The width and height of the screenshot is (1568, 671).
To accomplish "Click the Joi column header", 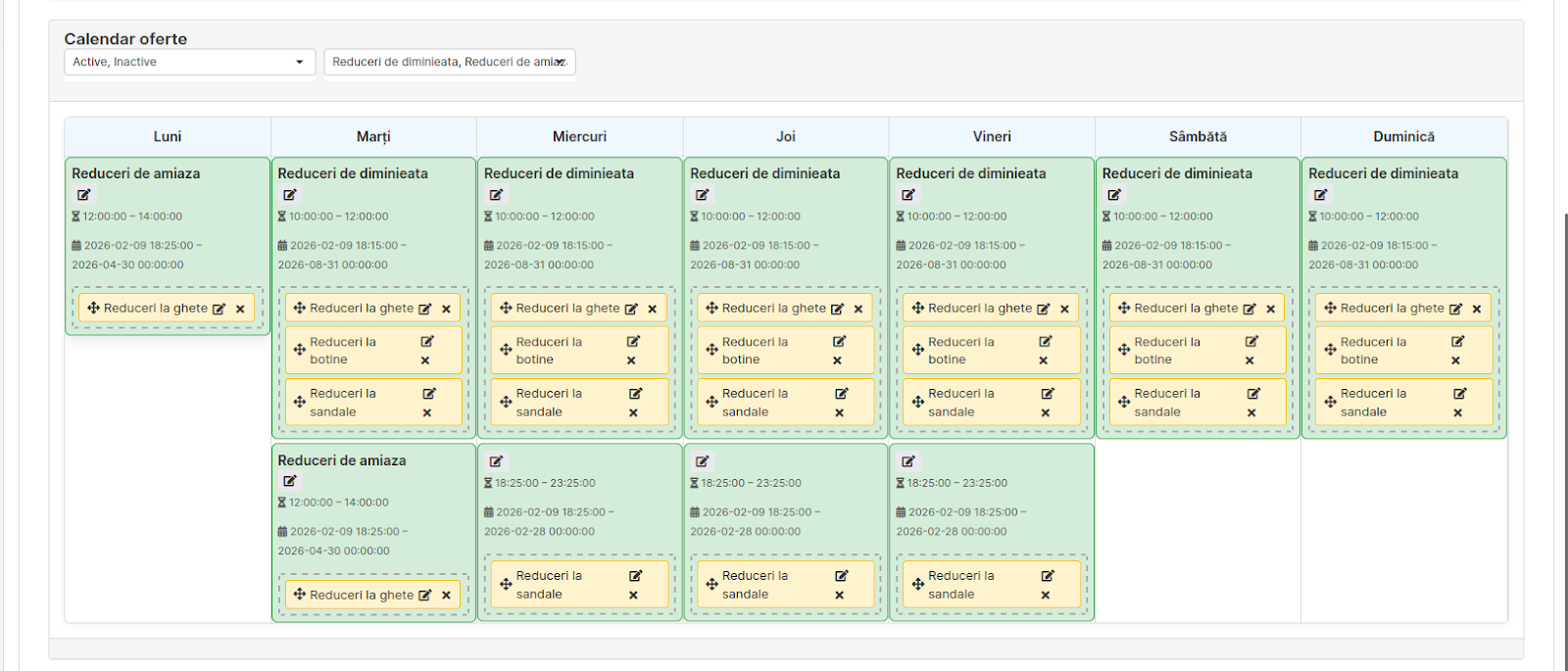I will [x=785, y=137].
